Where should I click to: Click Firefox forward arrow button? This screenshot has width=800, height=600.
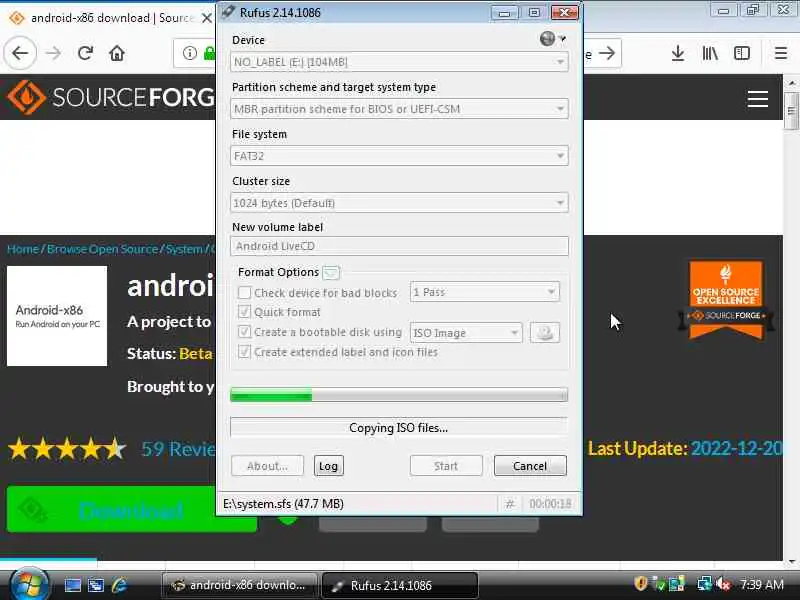tap(53, 53)
